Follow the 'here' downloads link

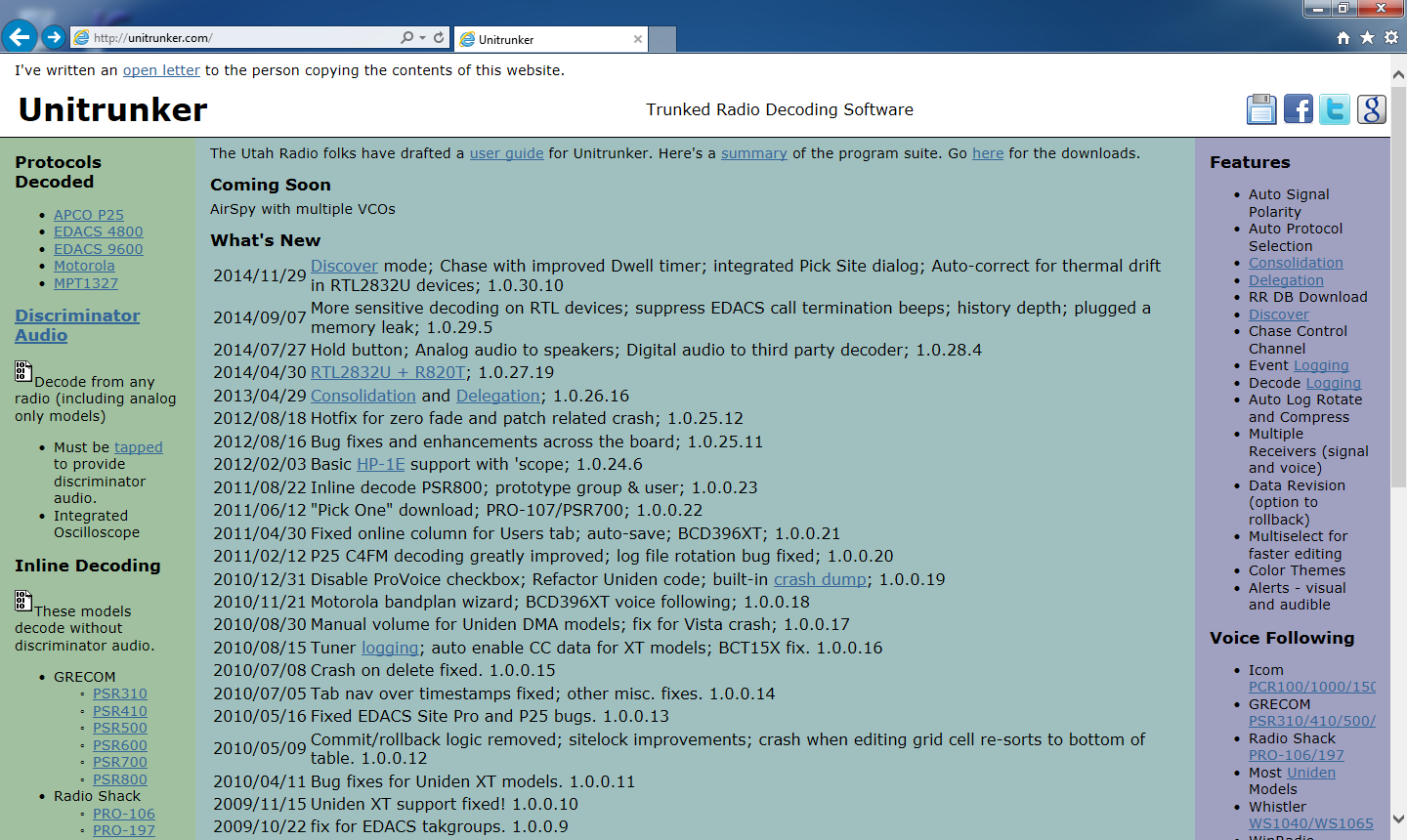click(988, 153)
